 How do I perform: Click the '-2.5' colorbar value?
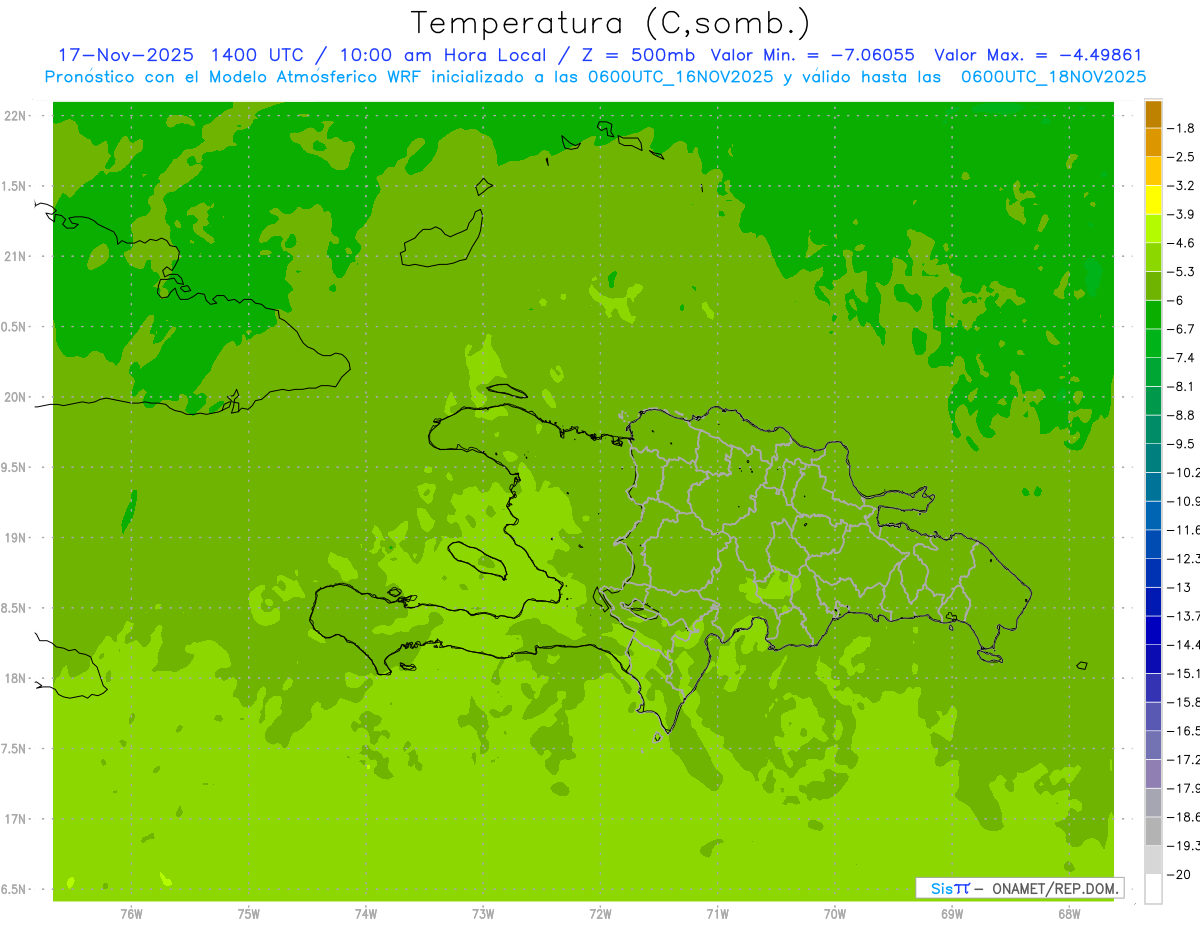click(1181, 157)
